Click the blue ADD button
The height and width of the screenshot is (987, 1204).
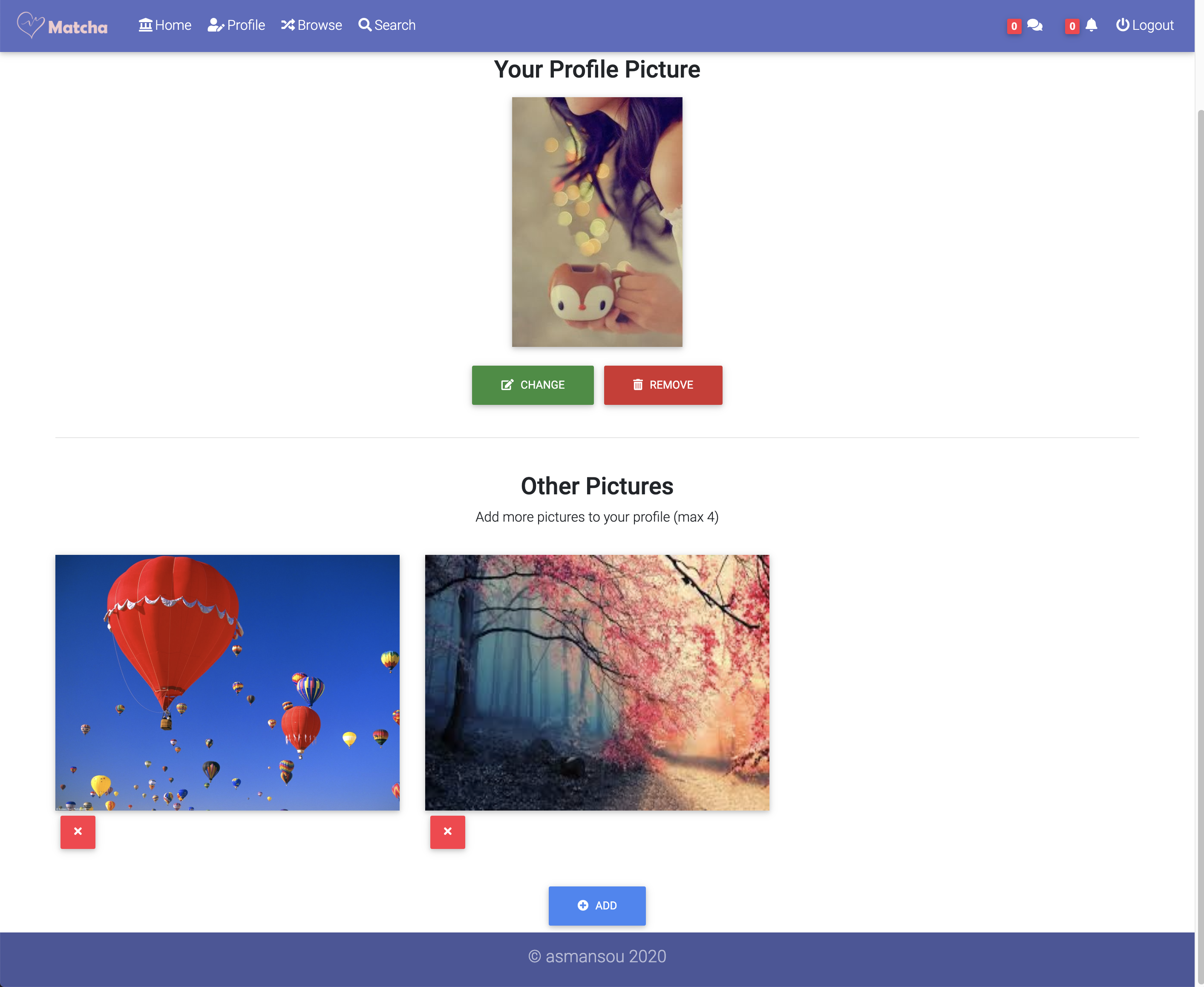(x=597, y=905)
